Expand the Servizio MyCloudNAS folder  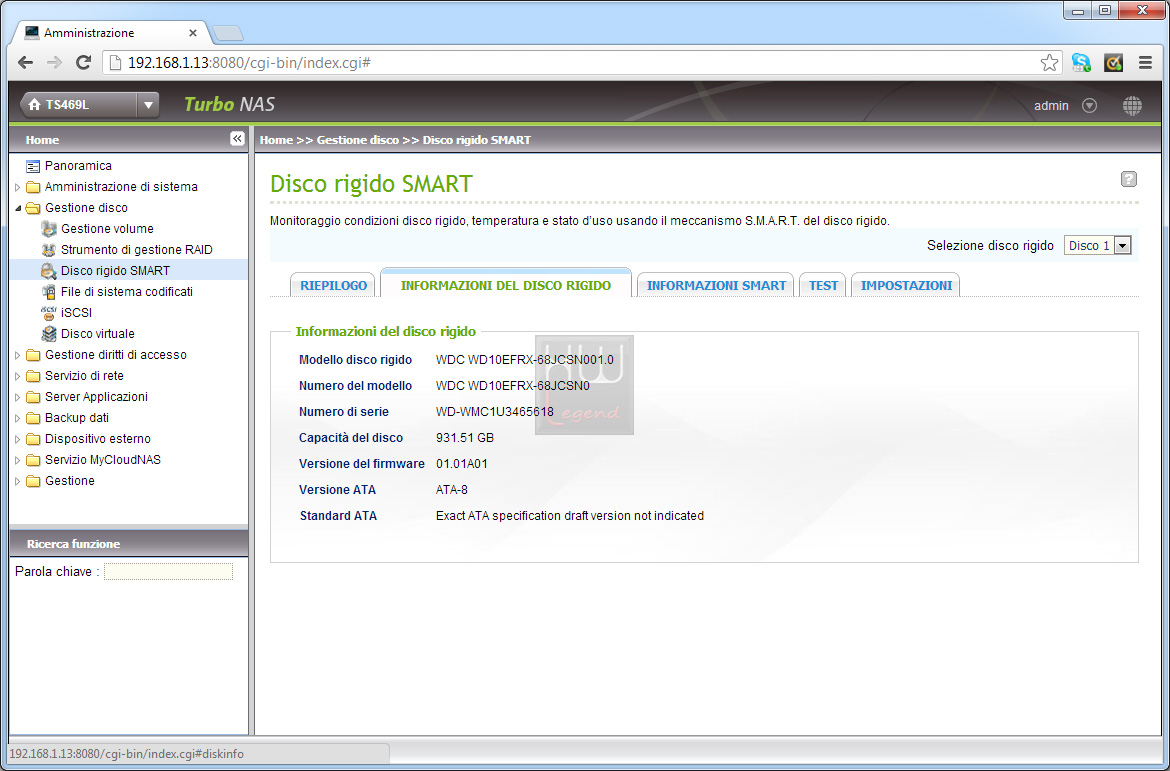click(x=18, y=460)
